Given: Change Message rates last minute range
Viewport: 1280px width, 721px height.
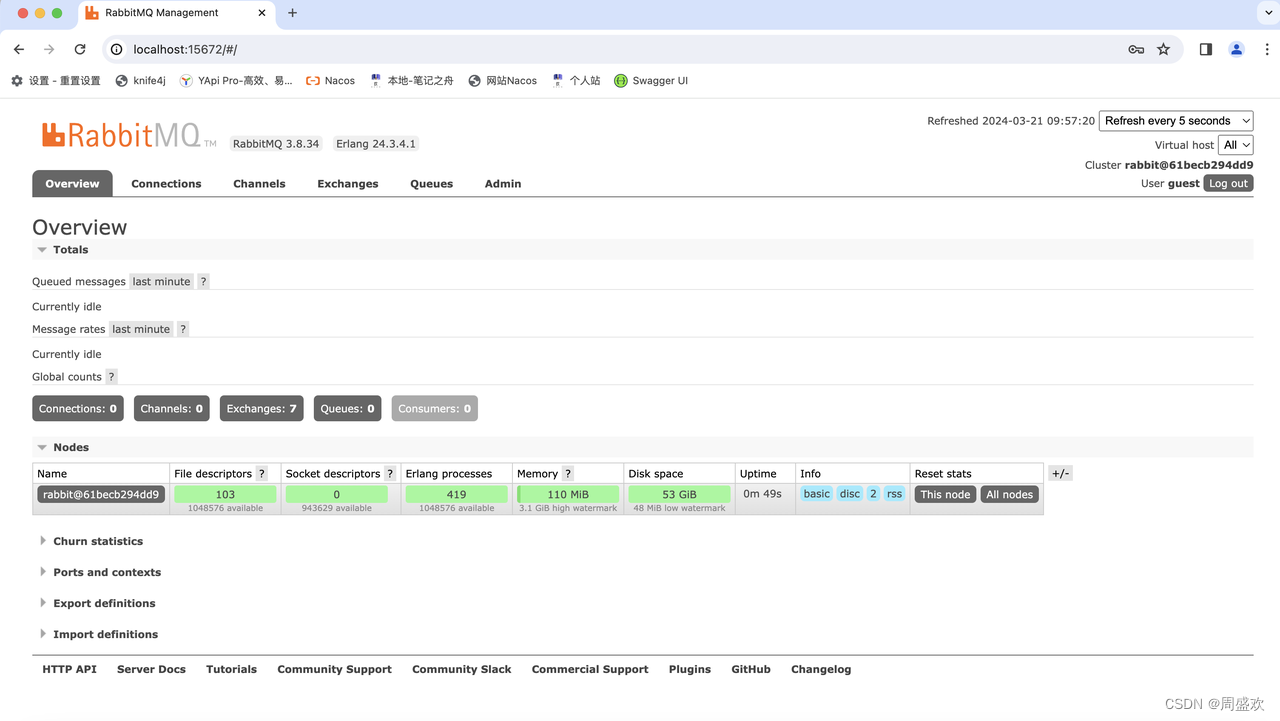Looking at the screenshot, I should pos(141,329).
